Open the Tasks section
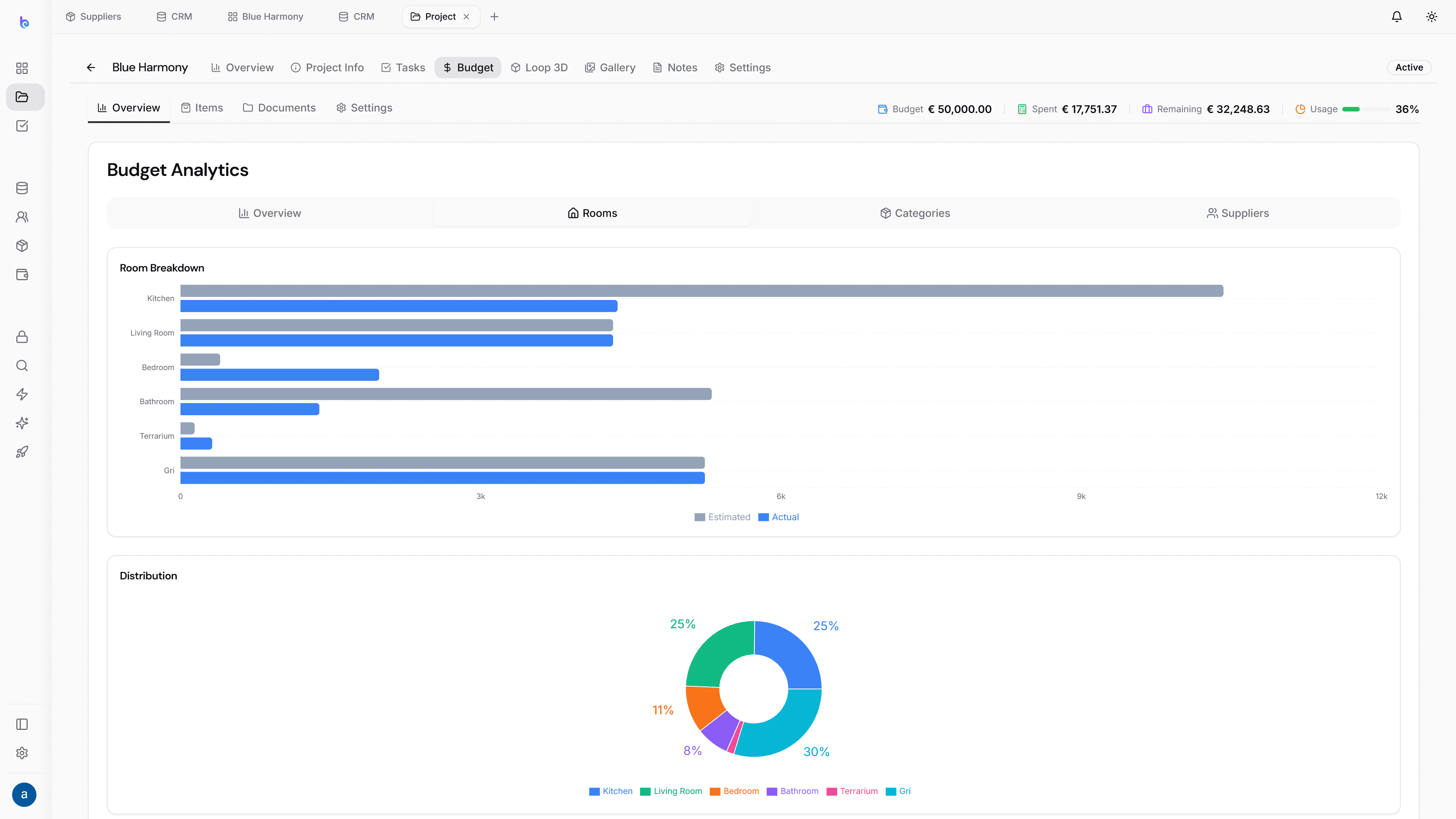 [x=403, y=67]
